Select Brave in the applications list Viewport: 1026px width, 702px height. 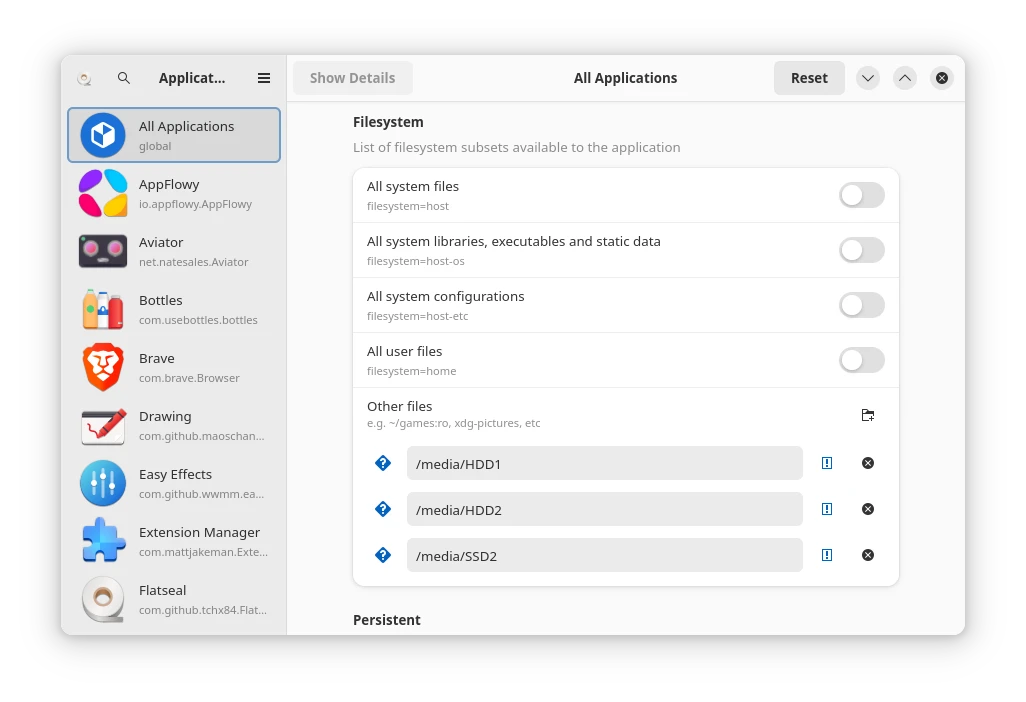tap(174, 367)
